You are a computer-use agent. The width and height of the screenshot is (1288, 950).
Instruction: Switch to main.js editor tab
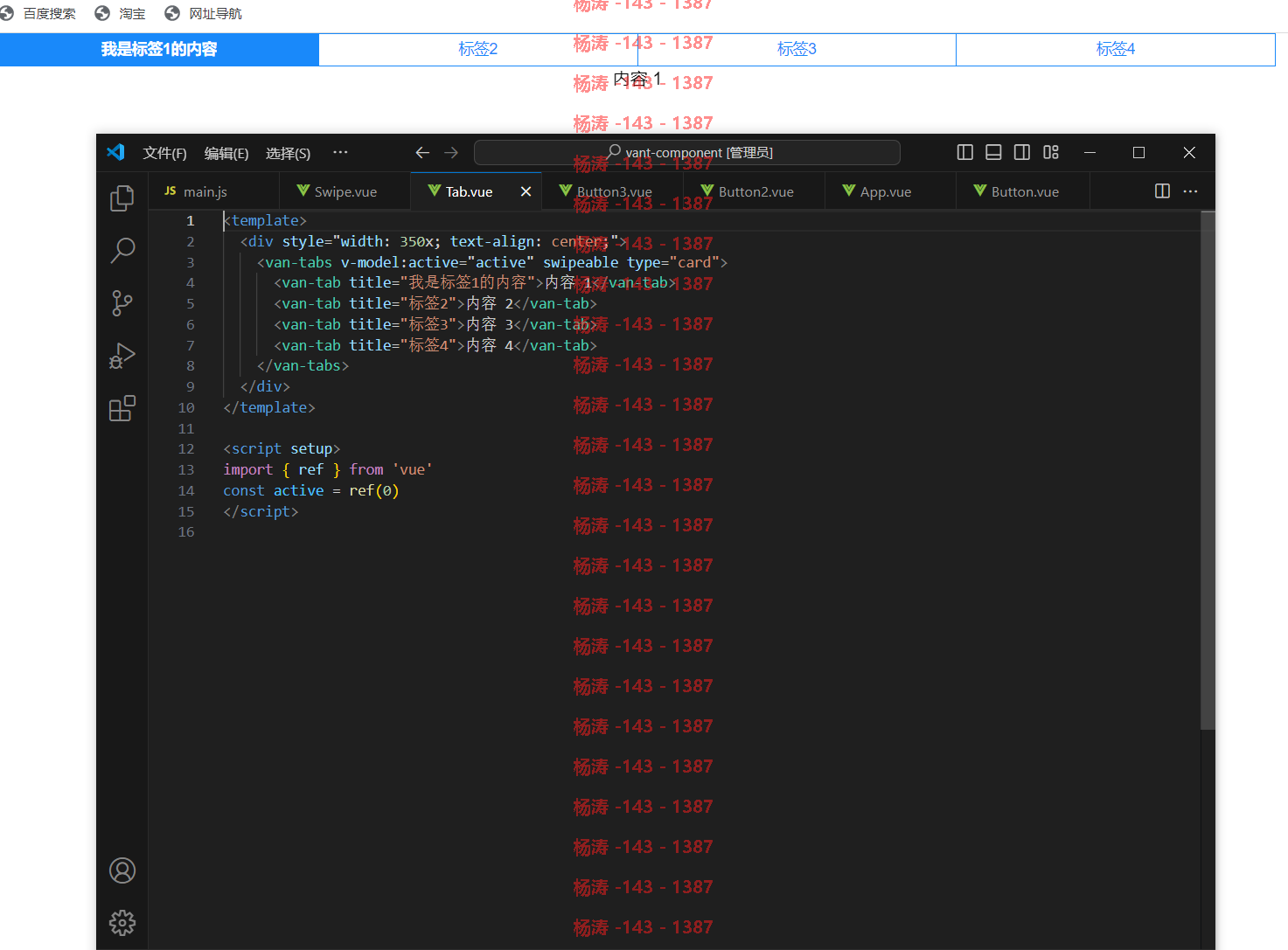tap(213, 191)
